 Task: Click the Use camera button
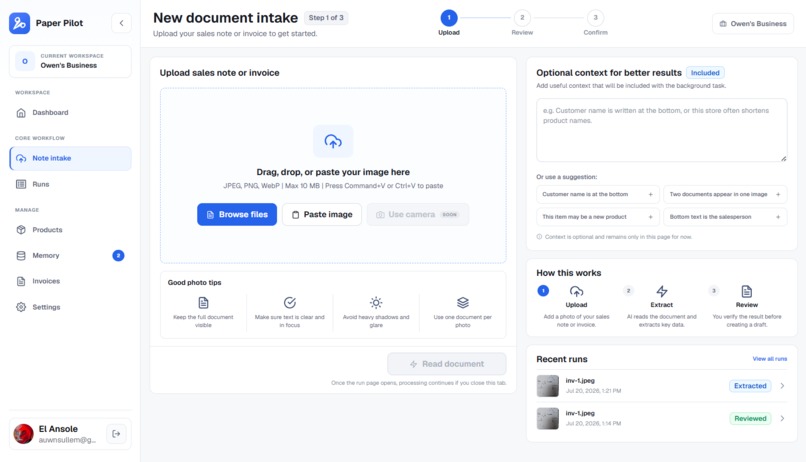[418, 214]
